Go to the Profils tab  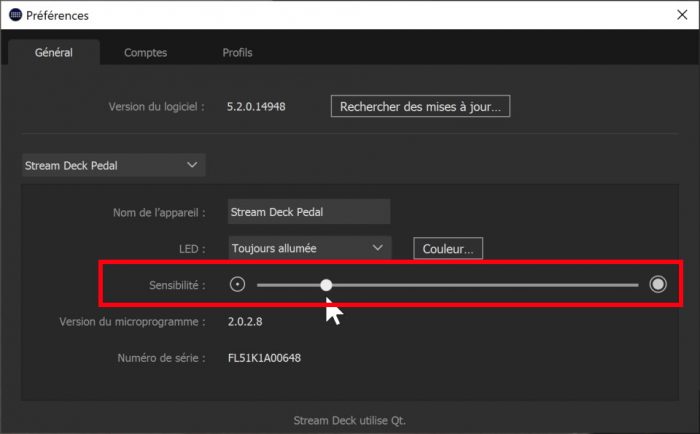tap(237, 52)
